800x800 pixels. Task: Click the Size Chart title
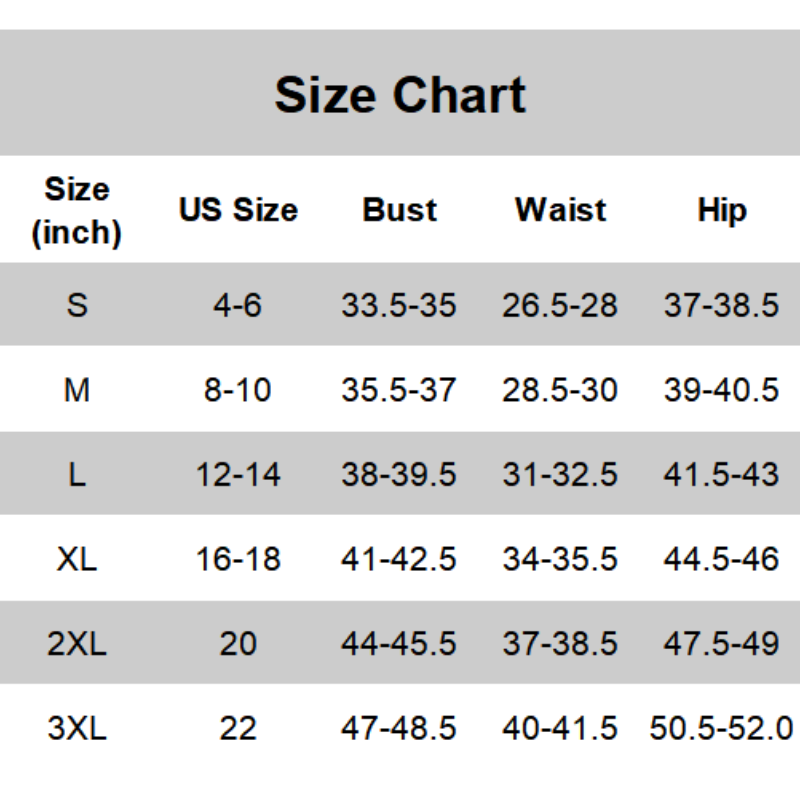[x=400, y=95]
